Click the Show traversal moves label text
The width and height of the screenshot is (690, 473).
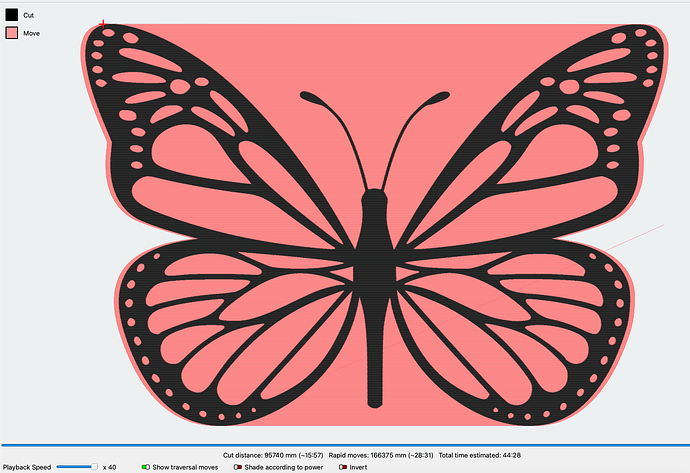[185, 466]
